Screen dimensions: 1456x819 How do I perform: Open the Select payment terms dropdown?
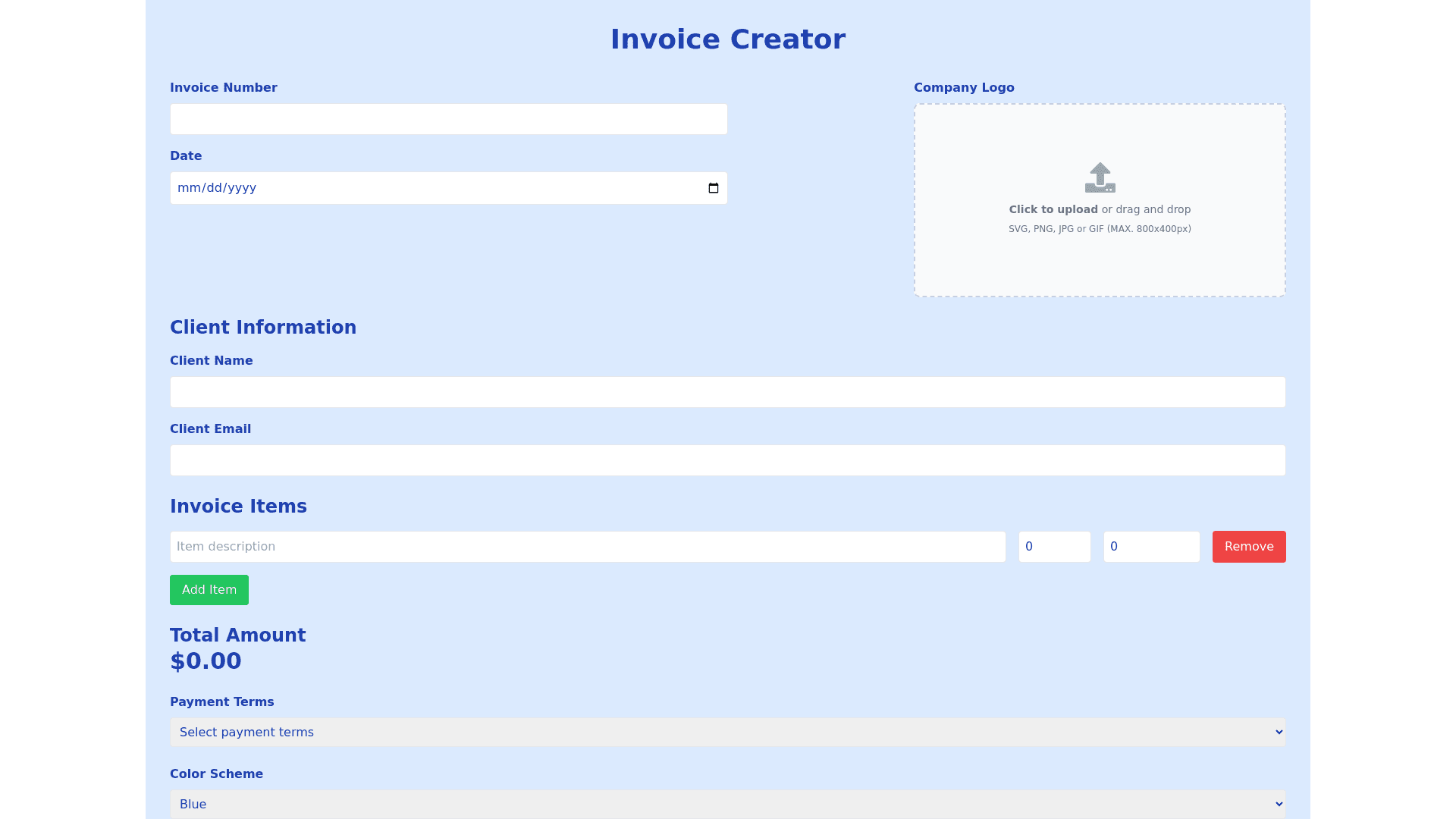click(727, 733)
